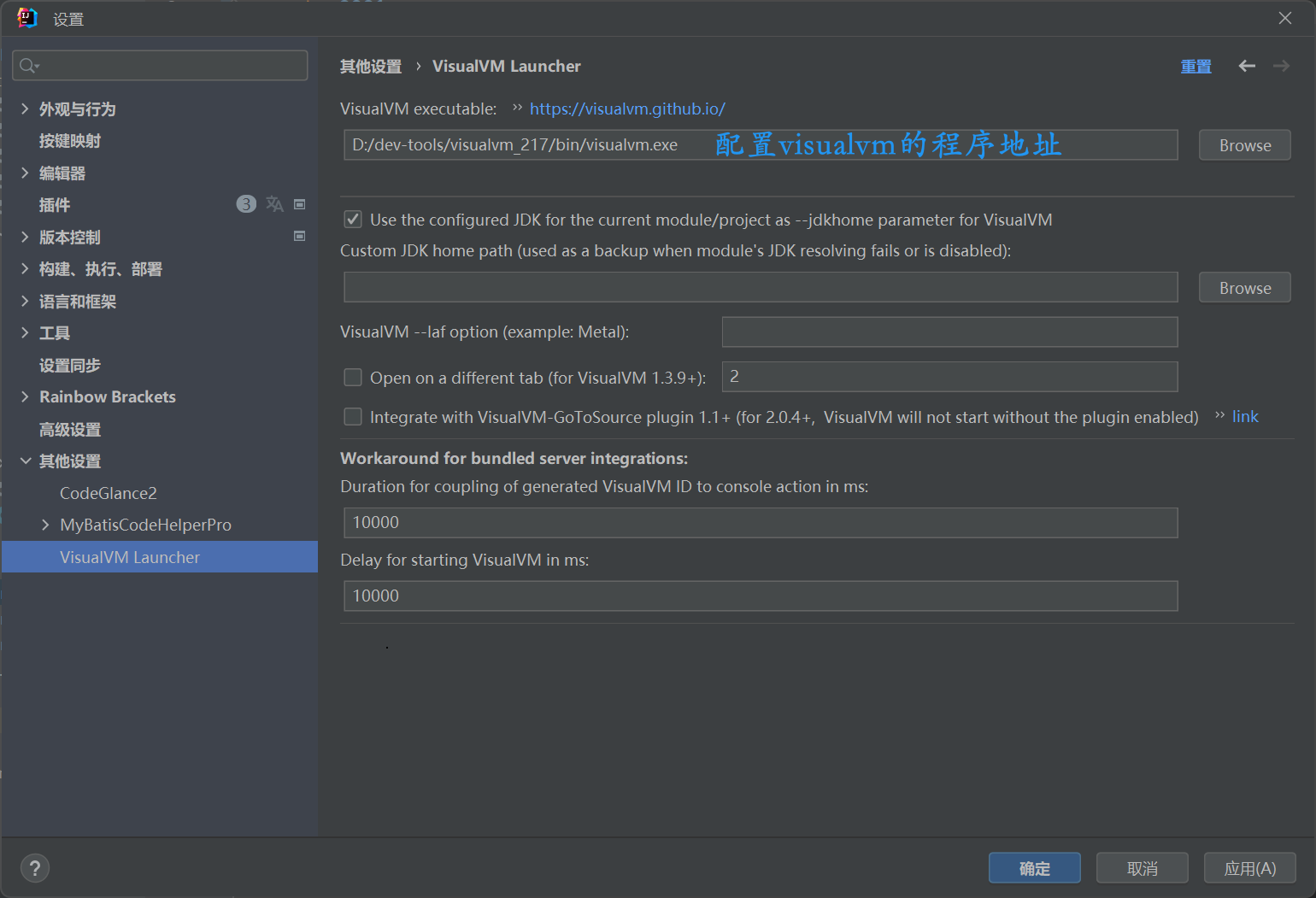Click the arrow icon before visualvm.github.io link
Image resolution: width=1316 pixels, height=898 pixels.
click(x=517, y=108)
